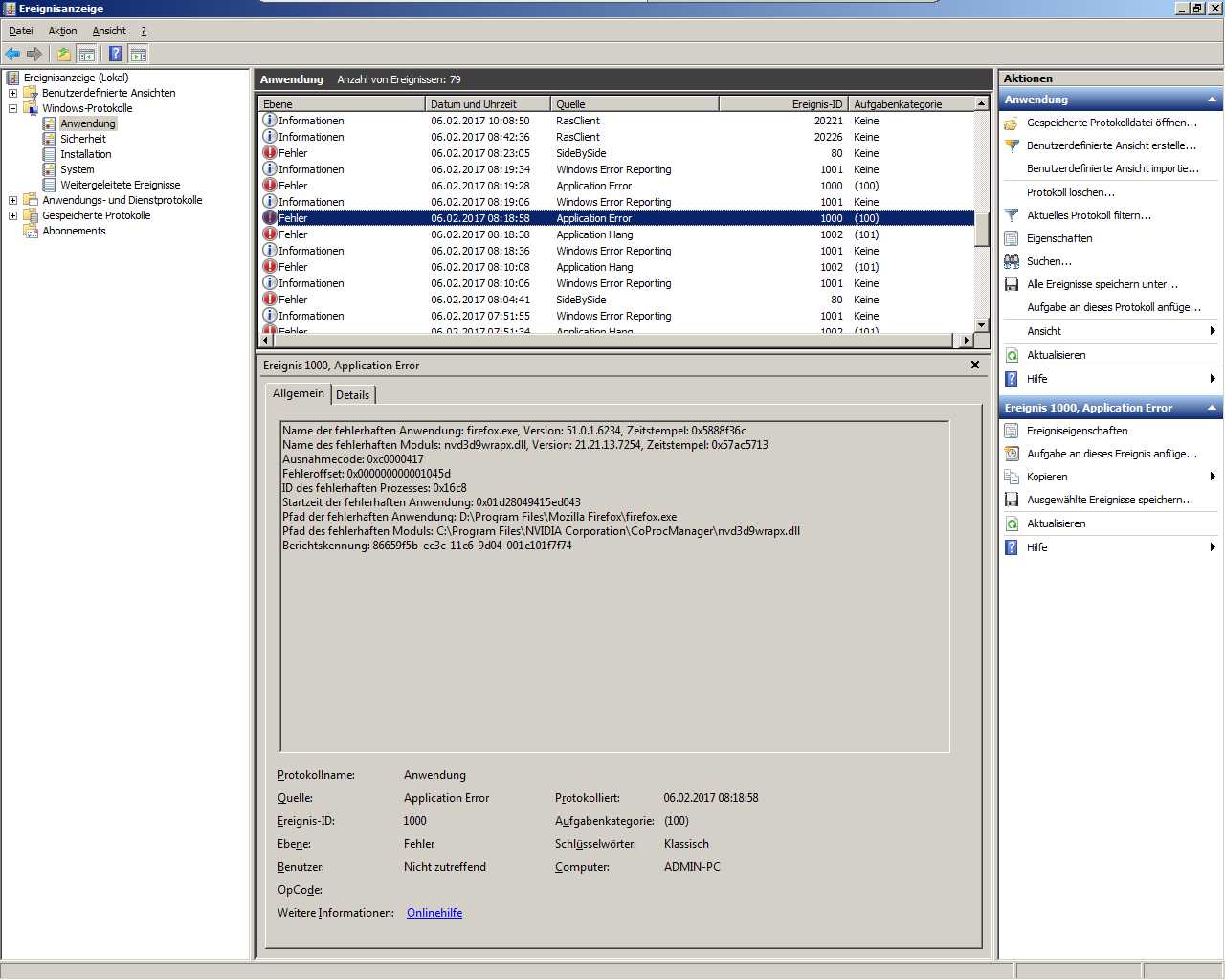1225x980 pixels.
Task: Collapse the Windows-Protokolle tree node
Action: [x=12, y=108]
